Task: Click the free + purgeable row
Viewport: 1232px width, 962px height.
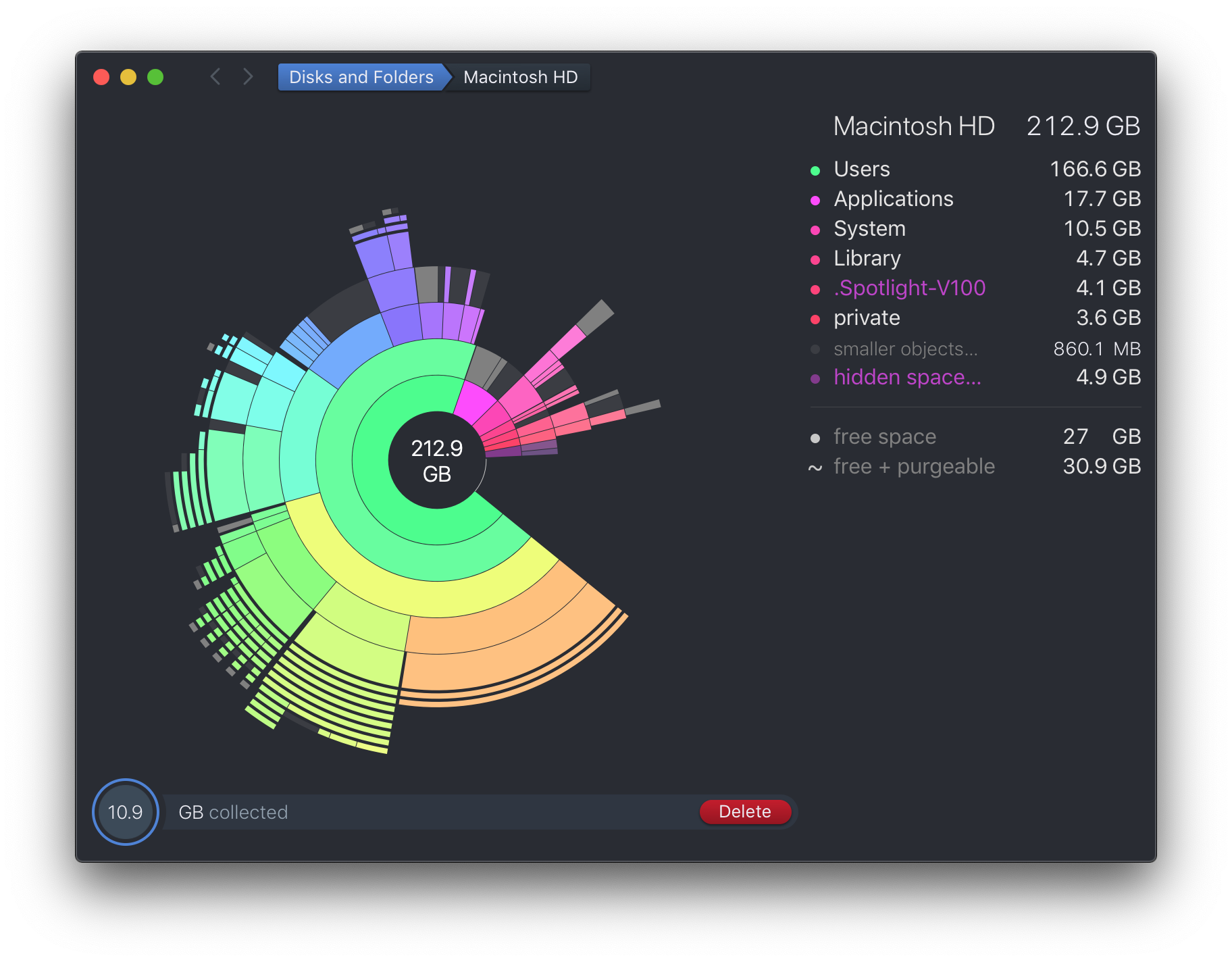Action: (913, 466)
